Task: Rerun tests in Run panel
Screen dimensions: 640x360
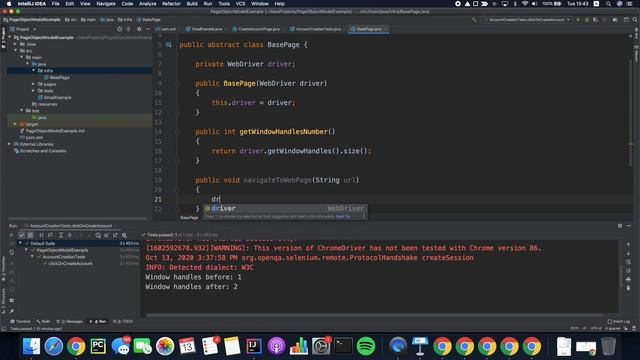Action: tap(11, 235)
